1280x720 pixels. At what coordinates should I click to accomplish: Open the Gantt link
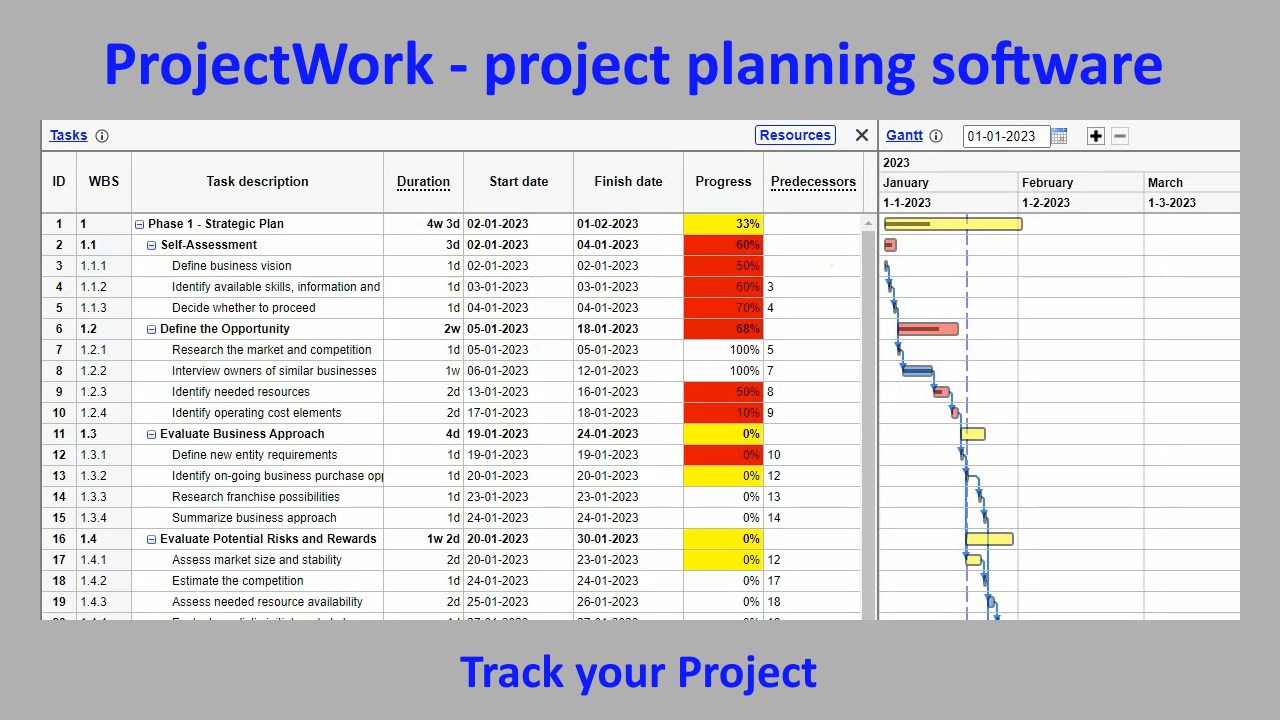coord(904,135)
